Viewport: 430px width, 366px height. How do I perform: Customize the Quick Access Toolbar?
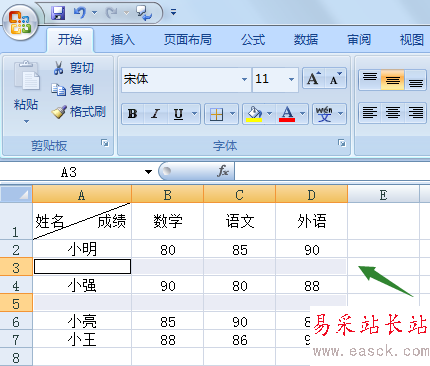coord(173,12)
